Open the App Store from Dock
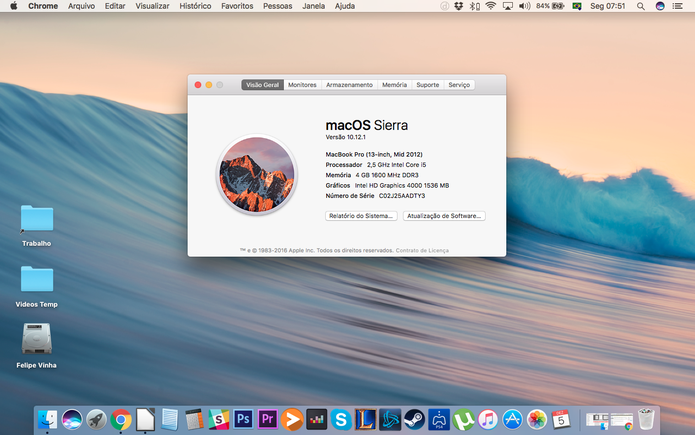The width and height of the screenshot is (695, 435). tap(512, 419)
